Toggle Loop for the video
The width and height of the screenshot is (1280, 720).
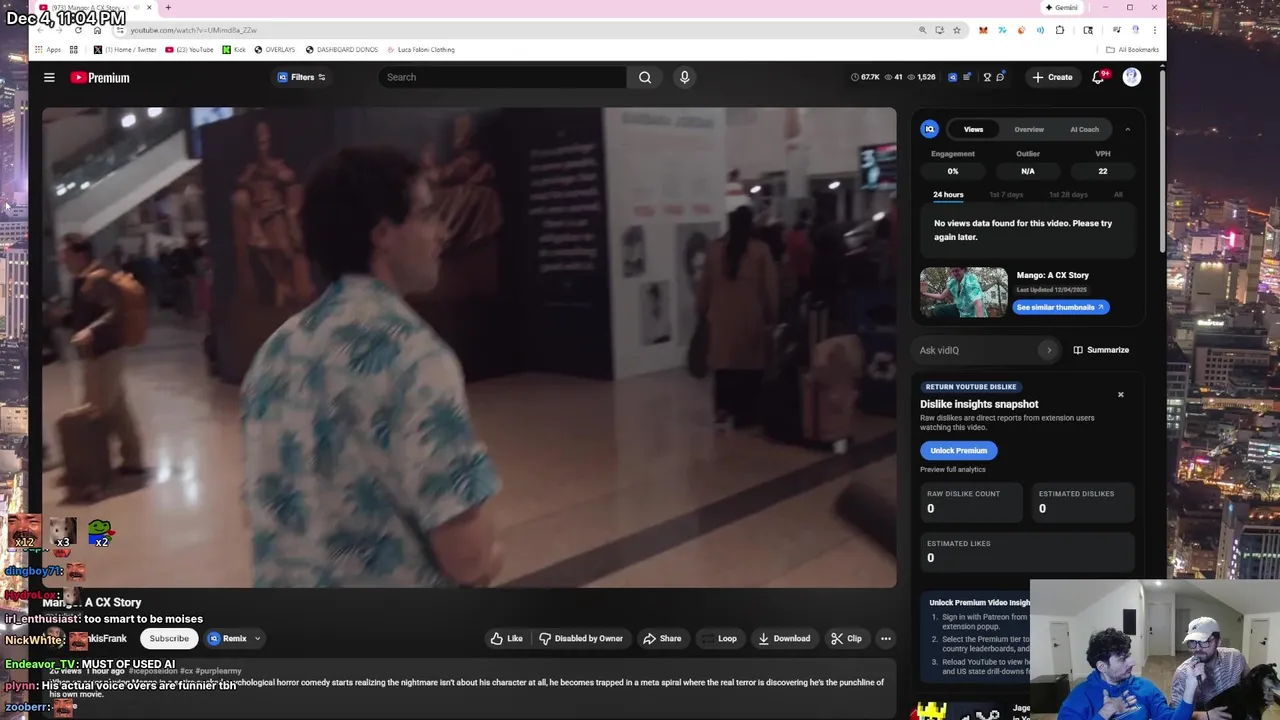click(x=719, y=638)
